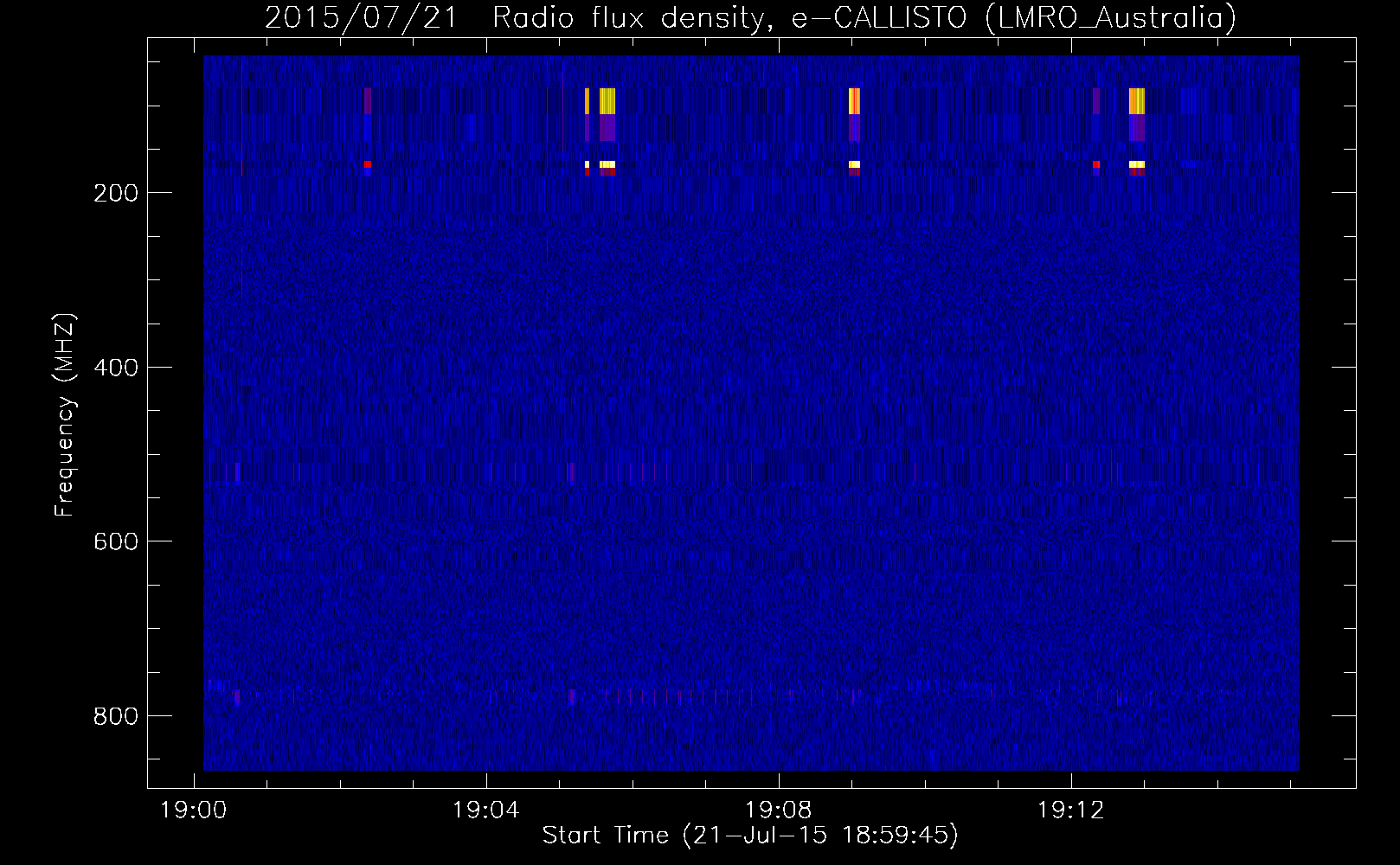Click the 19:08 time tick label
1400x865 pixels.
click(x=779, y=811)
